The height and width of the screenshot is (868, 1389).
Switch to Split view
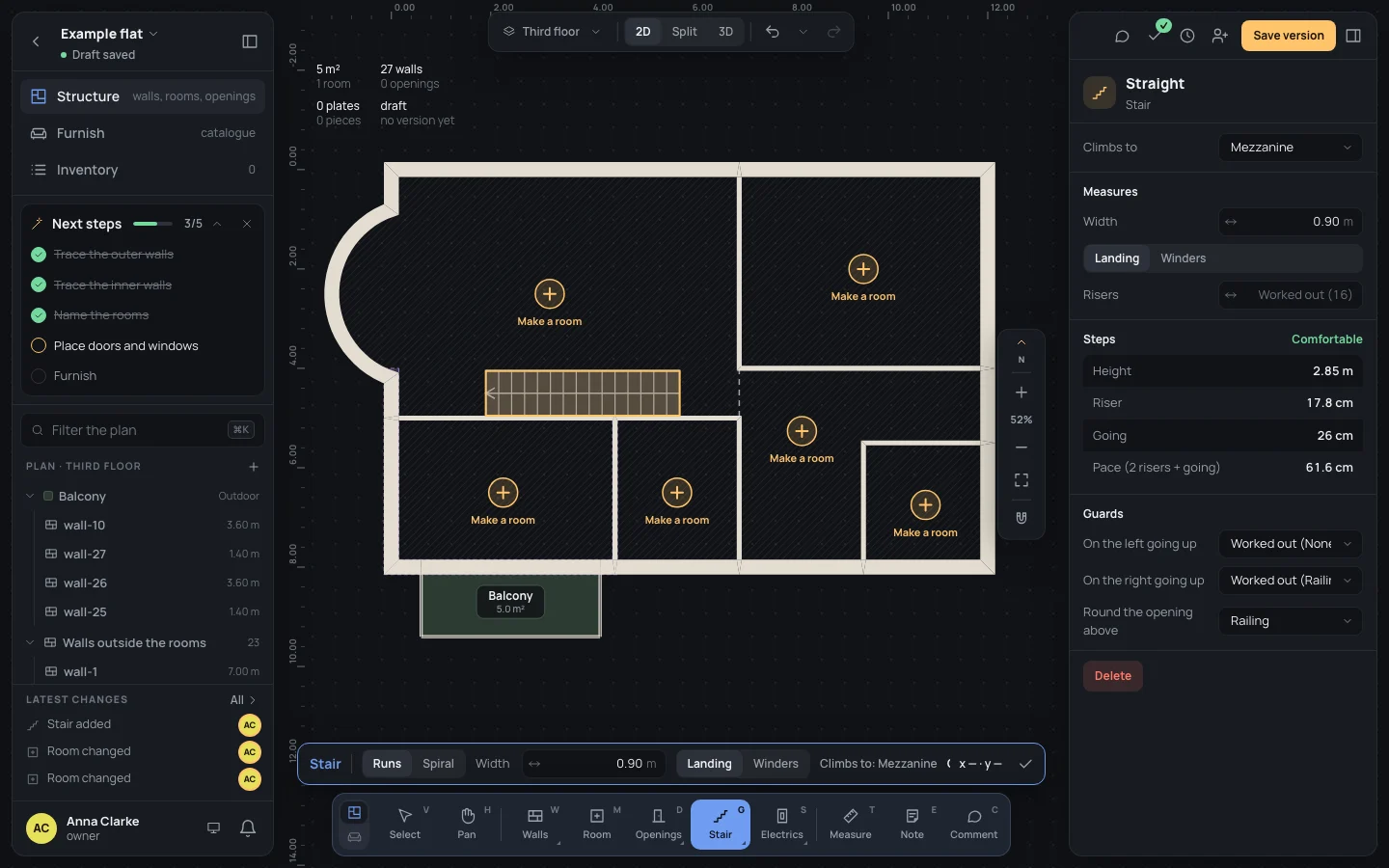coord(685,32)
